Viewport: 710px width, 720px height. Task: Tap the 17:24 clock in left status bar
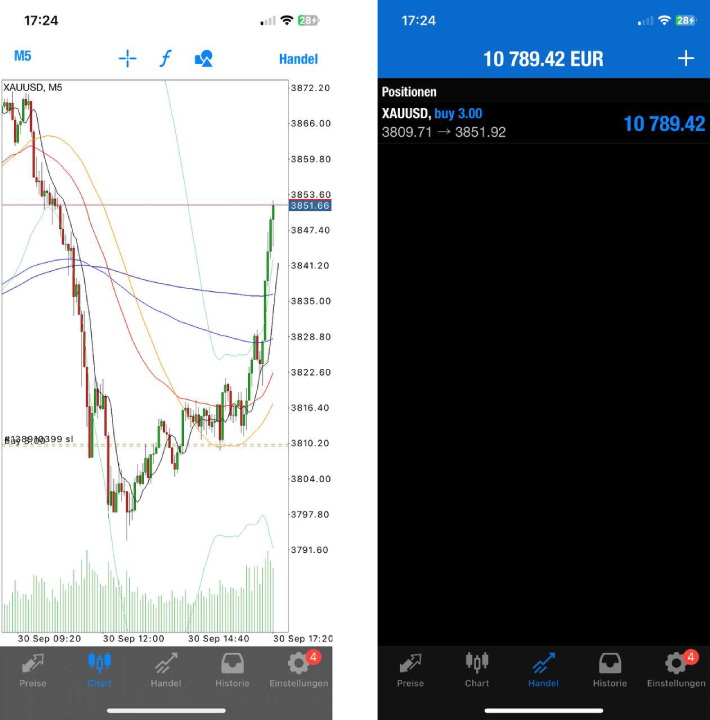click(x=41, y=21)
